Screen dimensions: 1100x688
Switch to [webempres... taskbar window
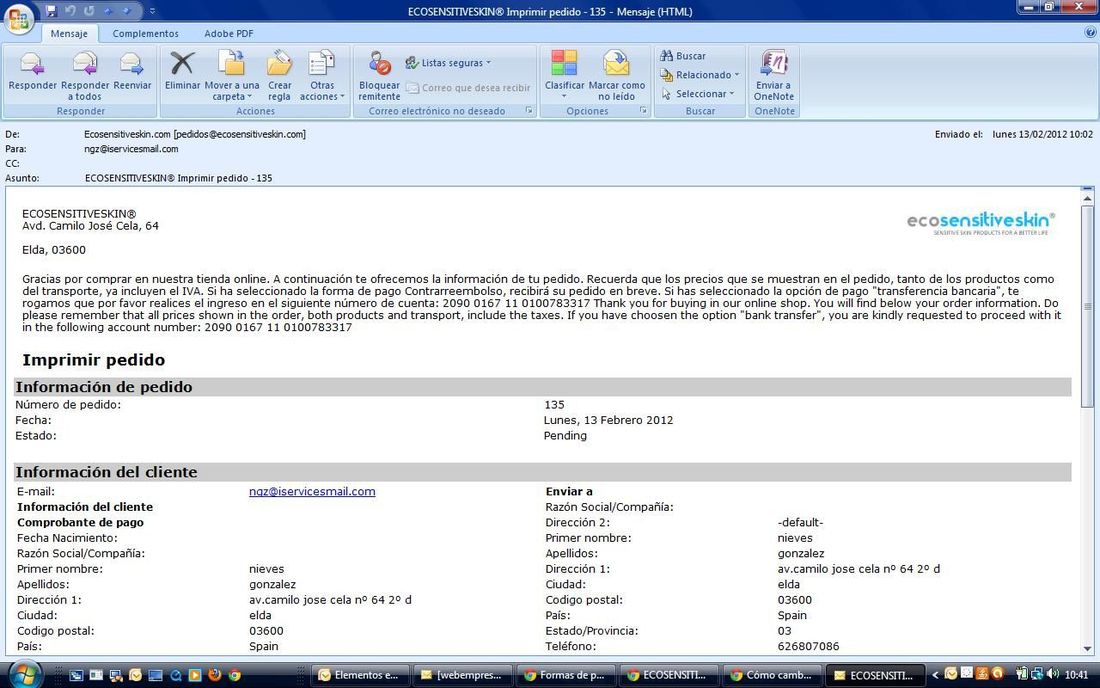(x=462, y=675)
